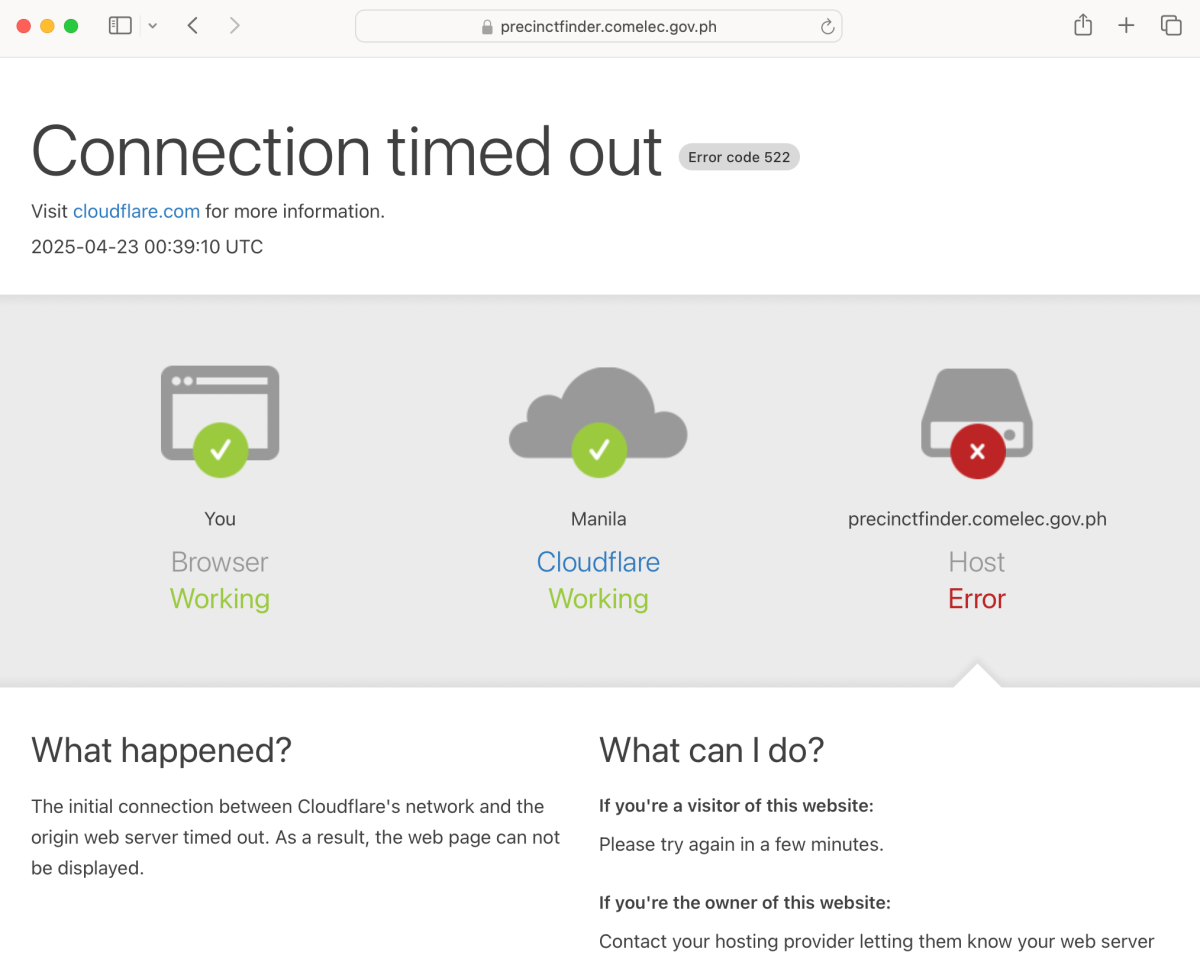Click the red Error status text
The height and width of the screenshot is (962, 1200).
(x=977, y=599)
